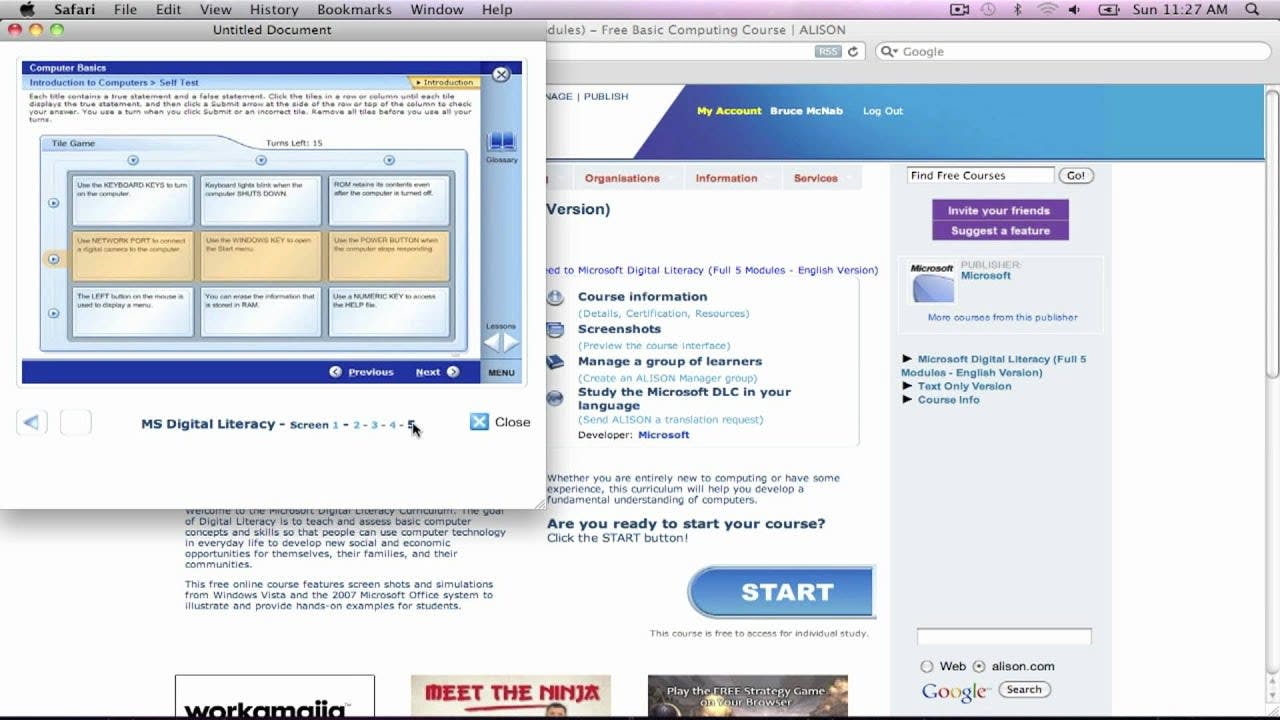Click the back arrow icon beside MS Digital Literacy
This screenshot has width=1280, height=720.
click(x=32, y=423)
